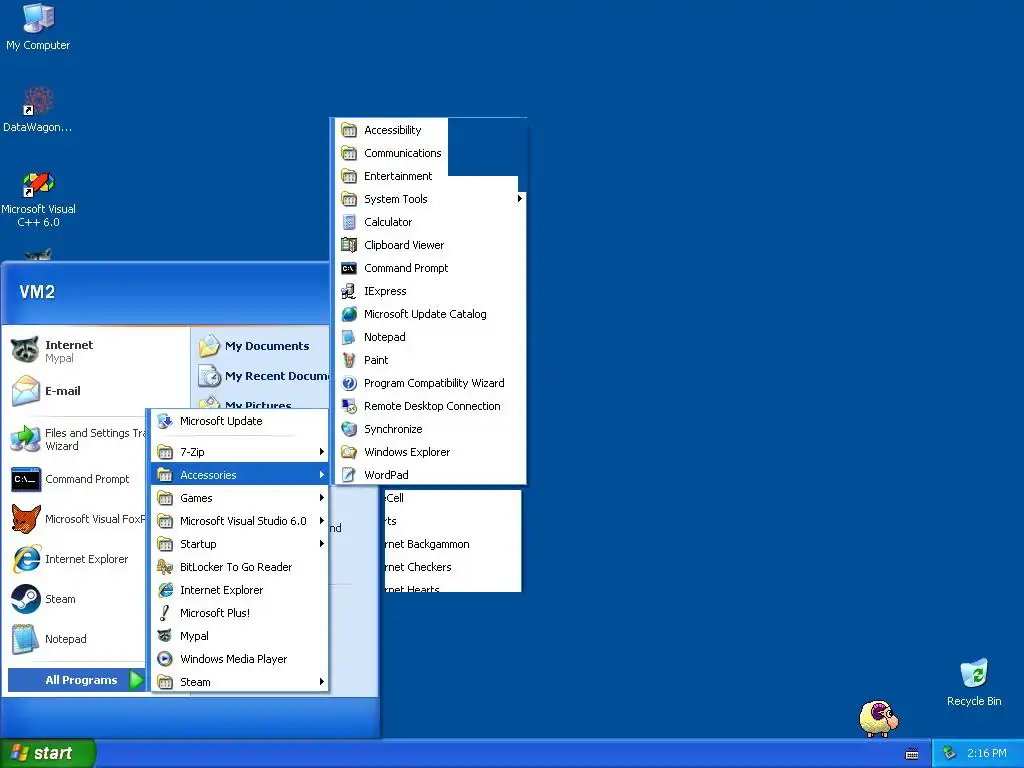Viewport: 1024px width, 768px height.
Task: Click the E-mail envelope icon
Action: point(25,391)
